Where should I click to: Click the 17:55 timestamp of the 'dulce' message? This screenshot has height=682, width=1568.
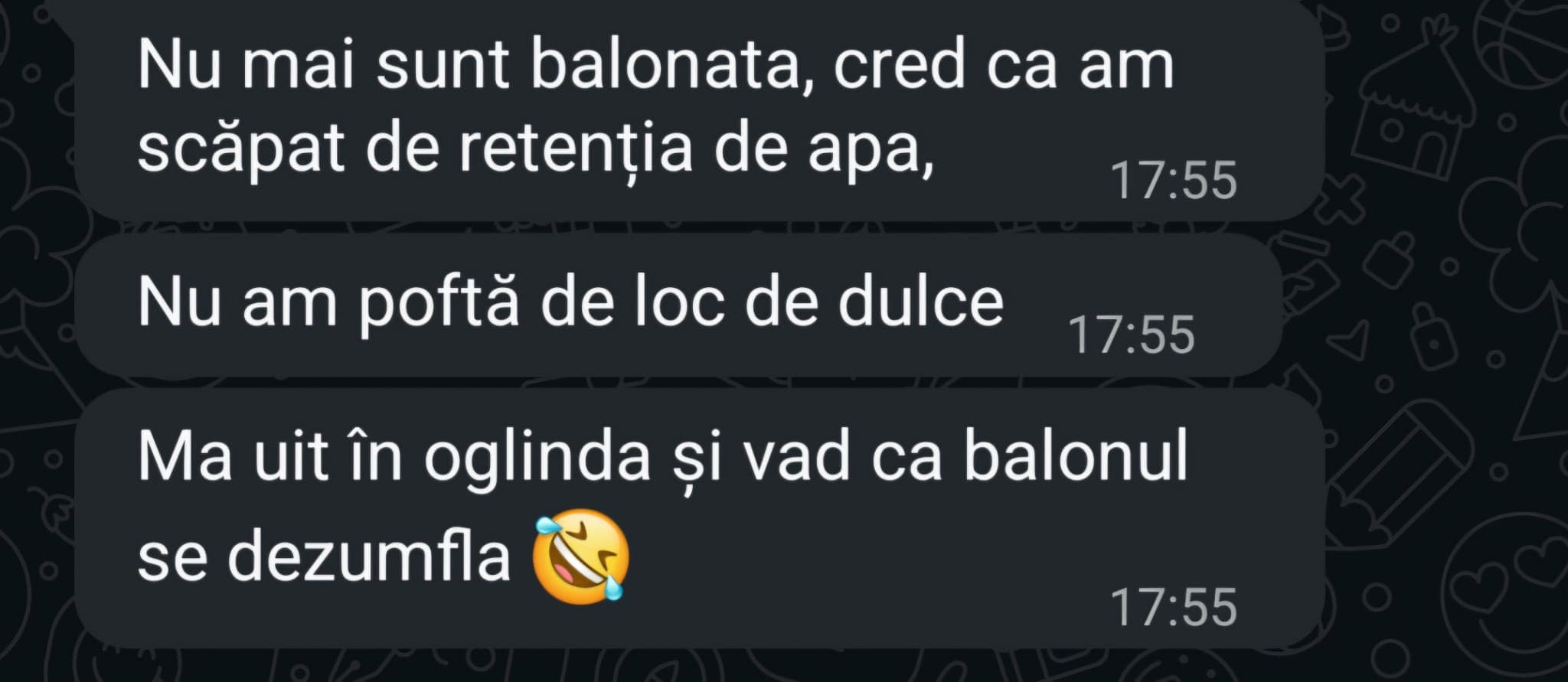1131,335
